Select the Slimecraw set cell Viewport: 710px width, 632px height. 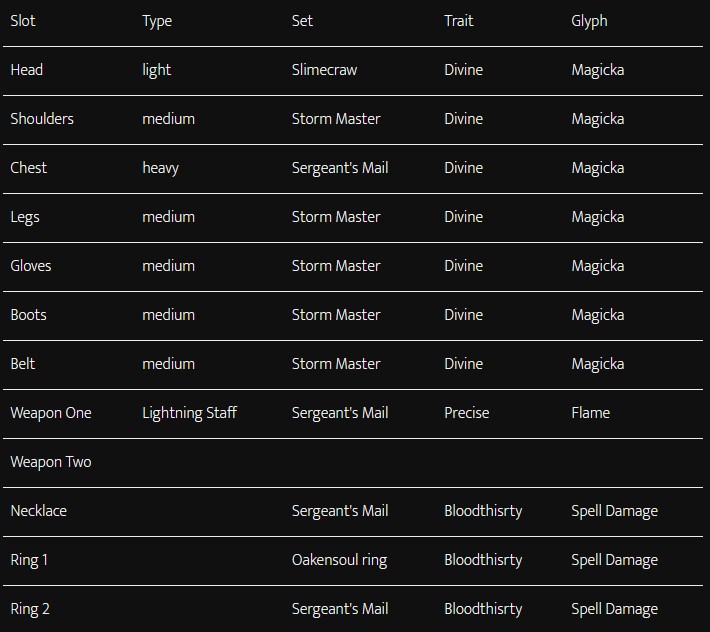point(324,70)
